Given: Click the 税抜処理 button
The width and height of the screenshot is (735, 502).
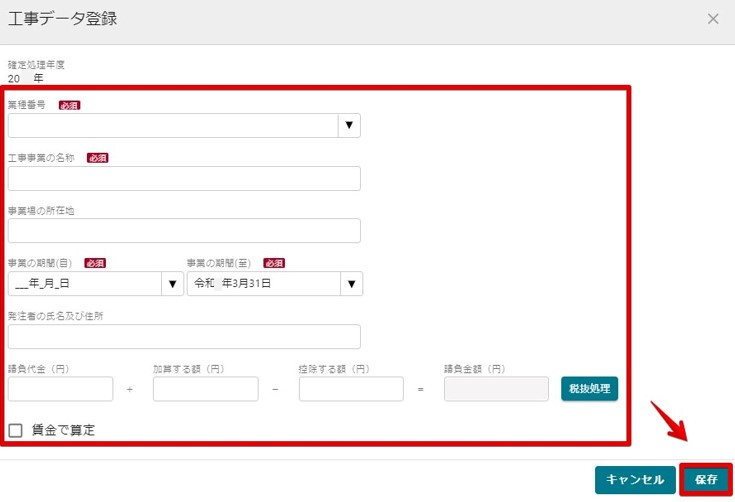Looking at the screenshot, I should 589,389.
